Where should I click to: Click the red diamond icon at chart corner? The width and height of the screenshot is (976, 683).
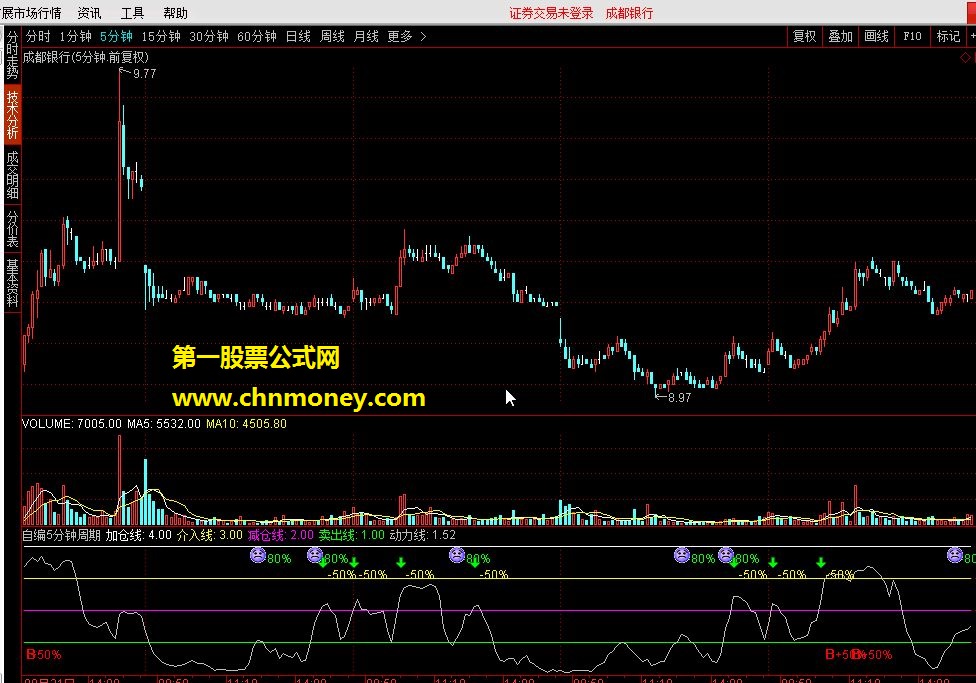coord(965,57)
